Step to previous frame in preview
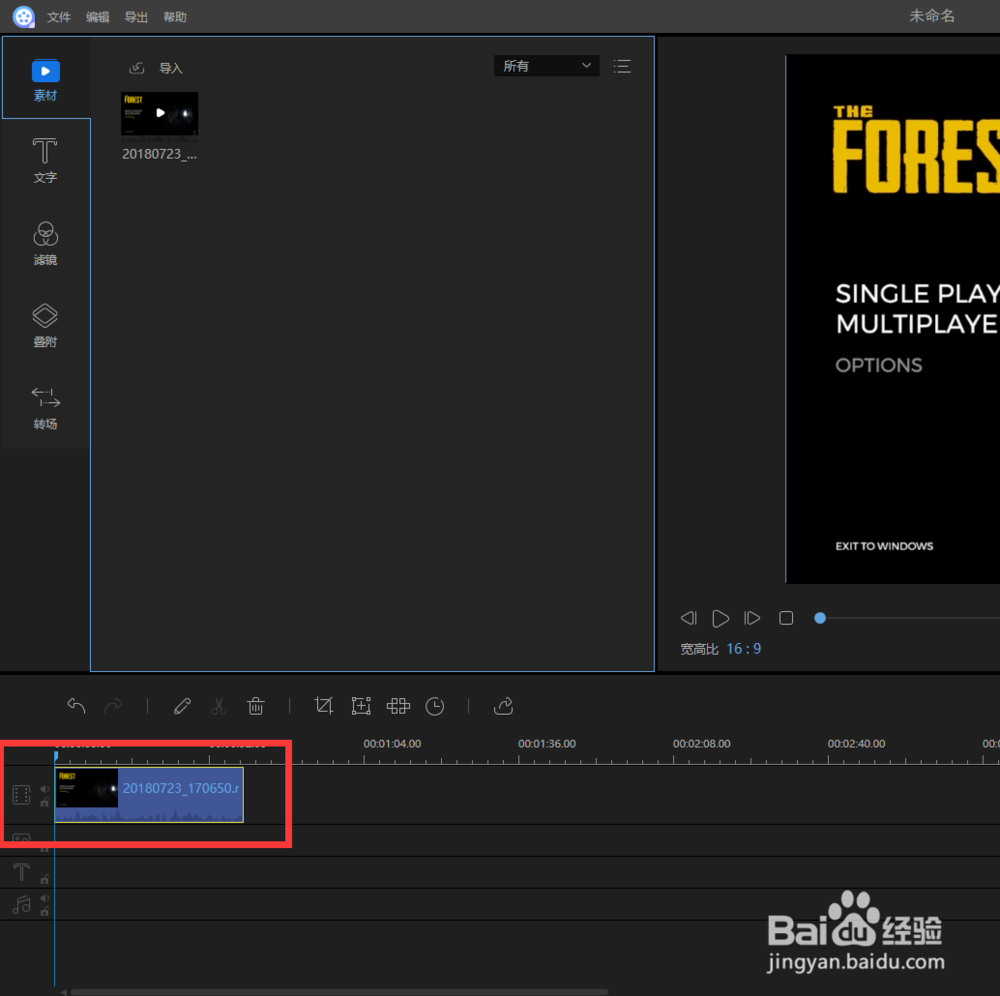The height and width of the screenshot is (996, 1000). pyautogui.click(x=688, y=618)
